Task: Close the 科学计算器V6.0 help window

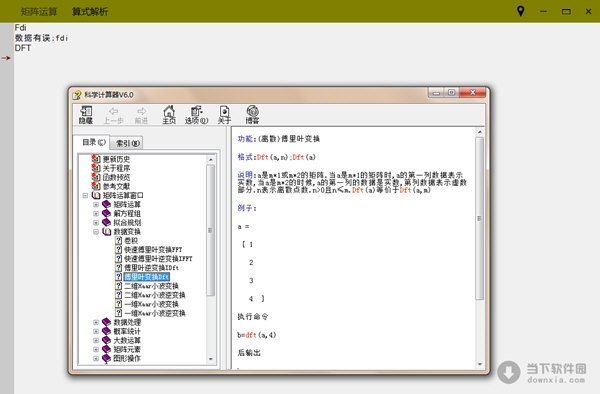Action: pos(473,93)
